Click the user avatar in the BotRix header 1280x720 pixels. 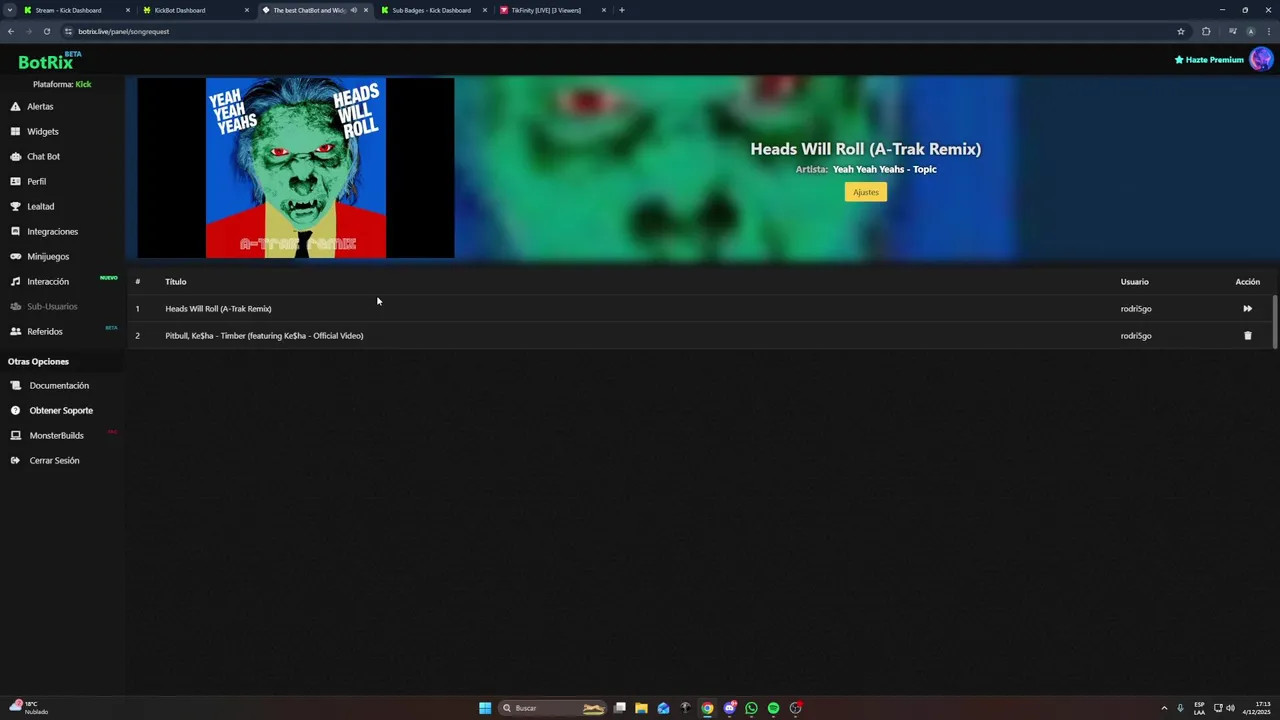(1261, 59)
